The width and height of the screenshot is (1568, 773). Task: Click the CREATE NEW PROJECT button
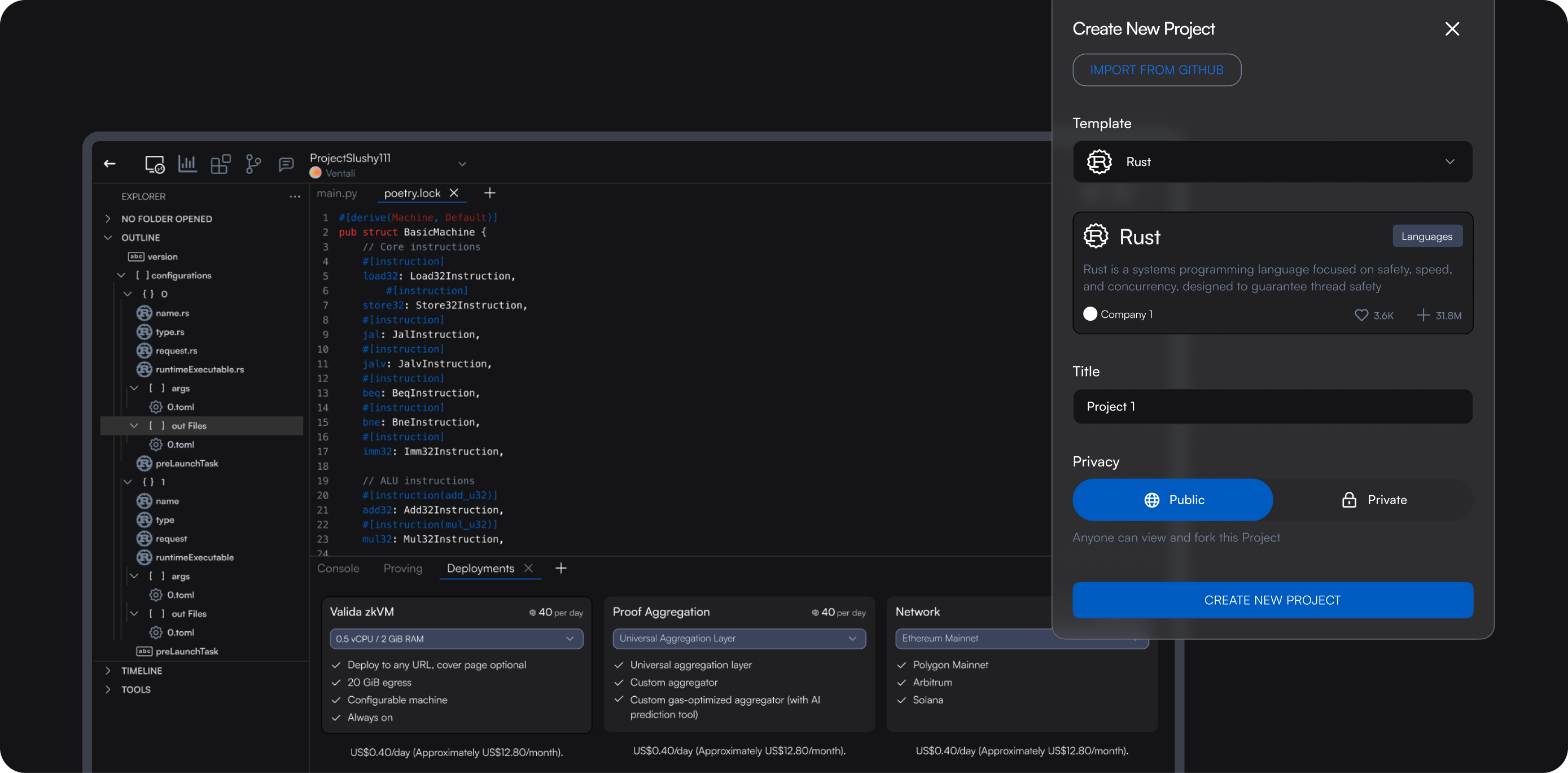(x=1272, y=600)
